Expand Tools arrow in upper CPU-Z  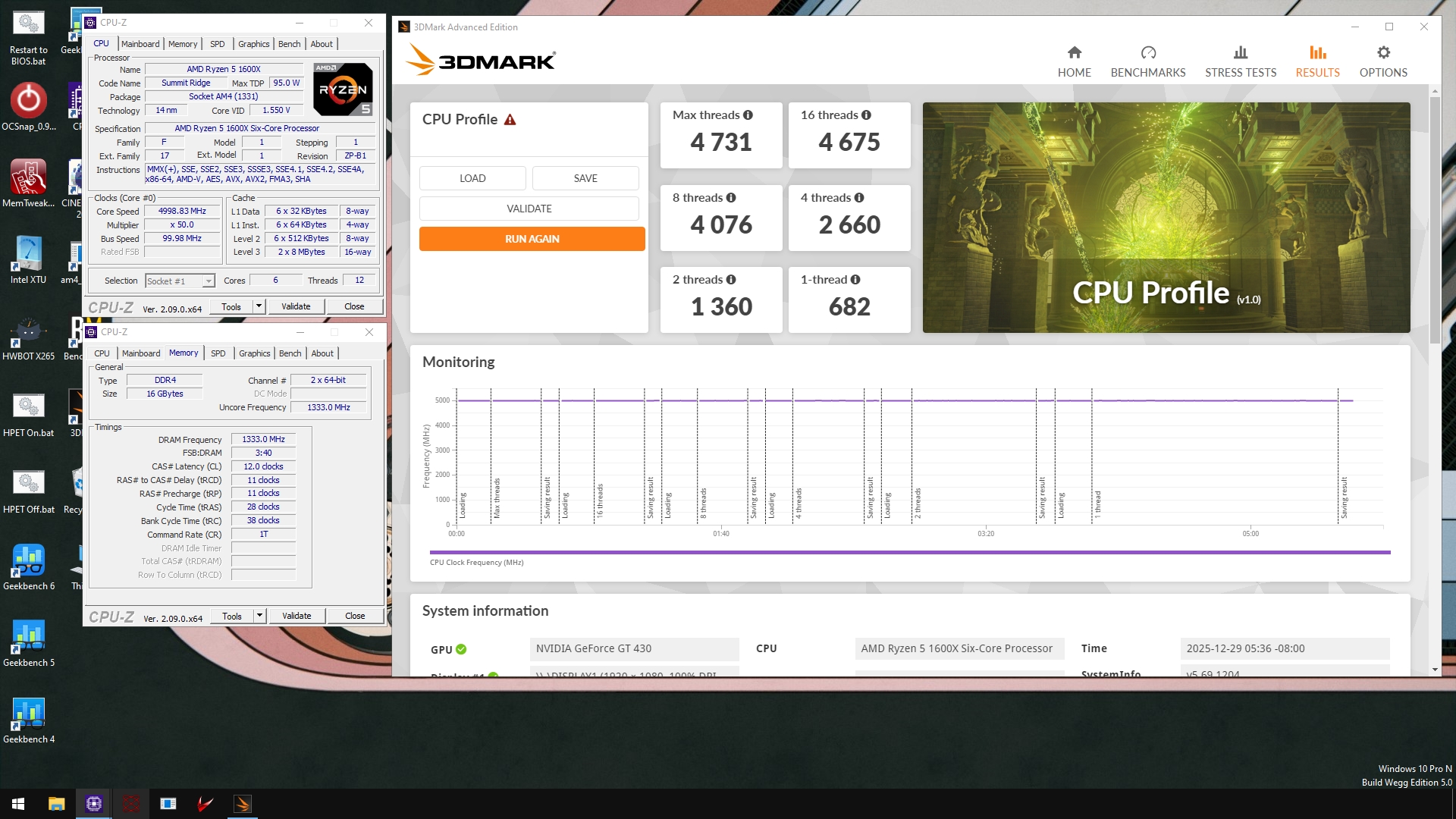coord(259,306)
